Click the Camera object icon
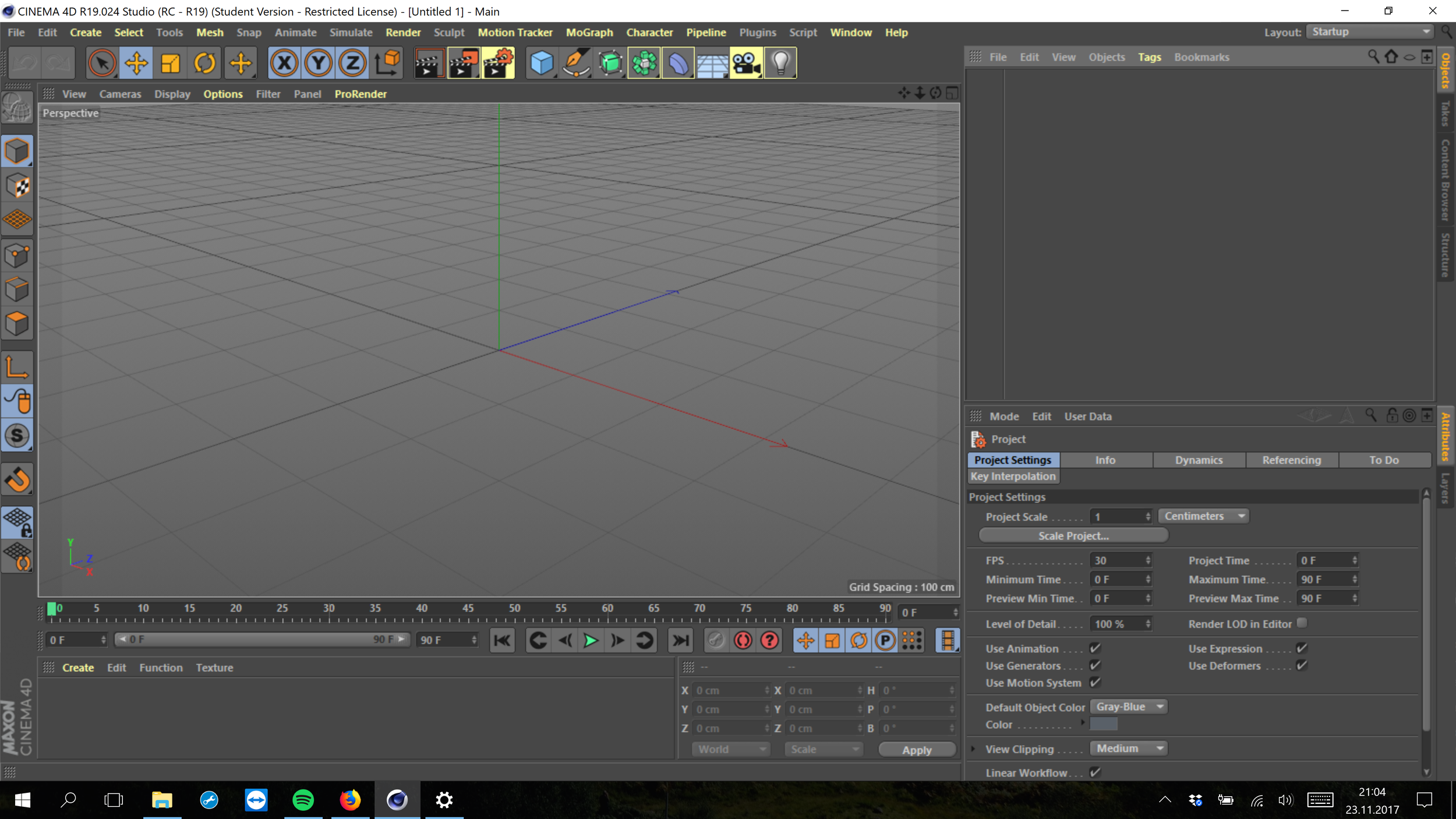 coord(746,63)
